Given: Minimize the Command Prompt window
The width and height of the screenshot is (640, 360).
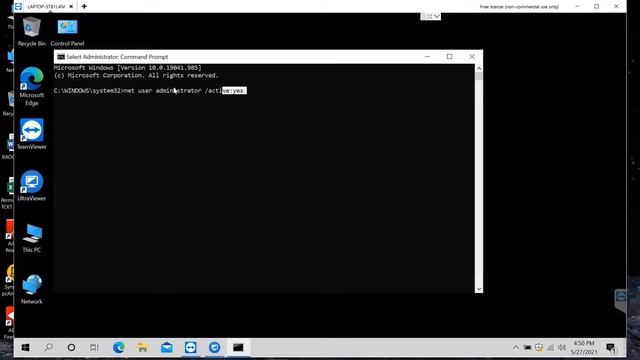Looking at the screenshot, I should pos(427,57).
